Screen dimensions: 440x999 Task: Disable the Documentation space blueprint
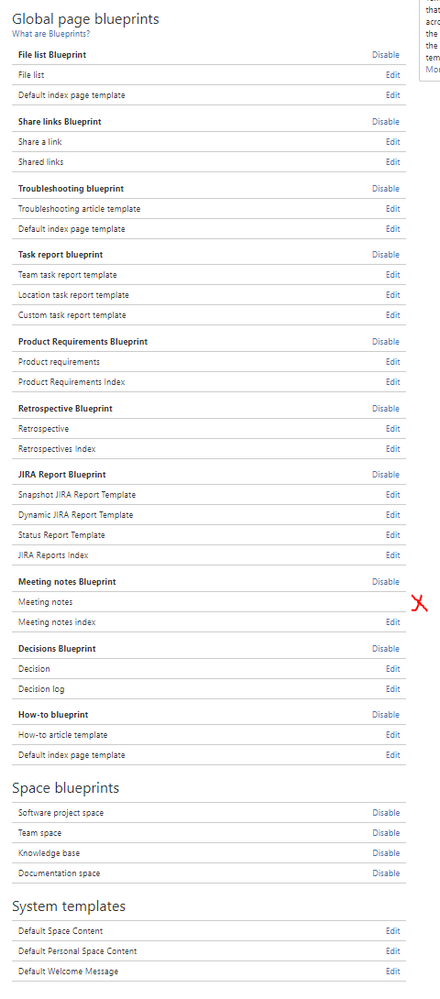pyautogui.click(x=386, y=873)
